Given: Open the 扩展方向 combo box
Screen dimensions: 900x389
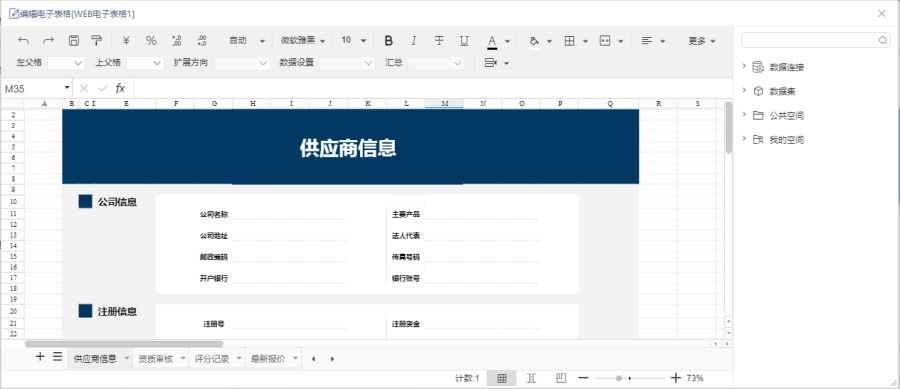Looking at the screenshot, I should click(x=242, y=63).
